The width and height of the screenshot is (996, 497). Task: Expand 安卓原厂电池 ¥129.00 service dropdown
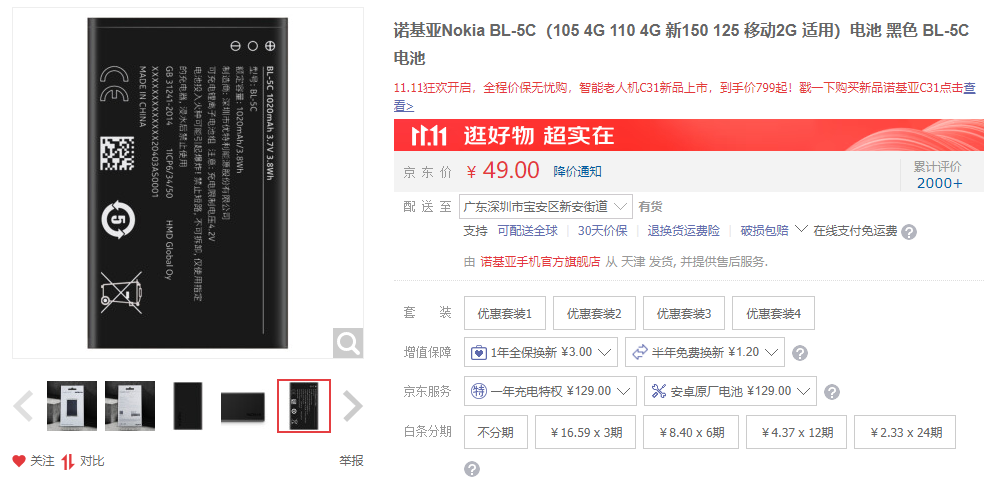coord(730,391)
